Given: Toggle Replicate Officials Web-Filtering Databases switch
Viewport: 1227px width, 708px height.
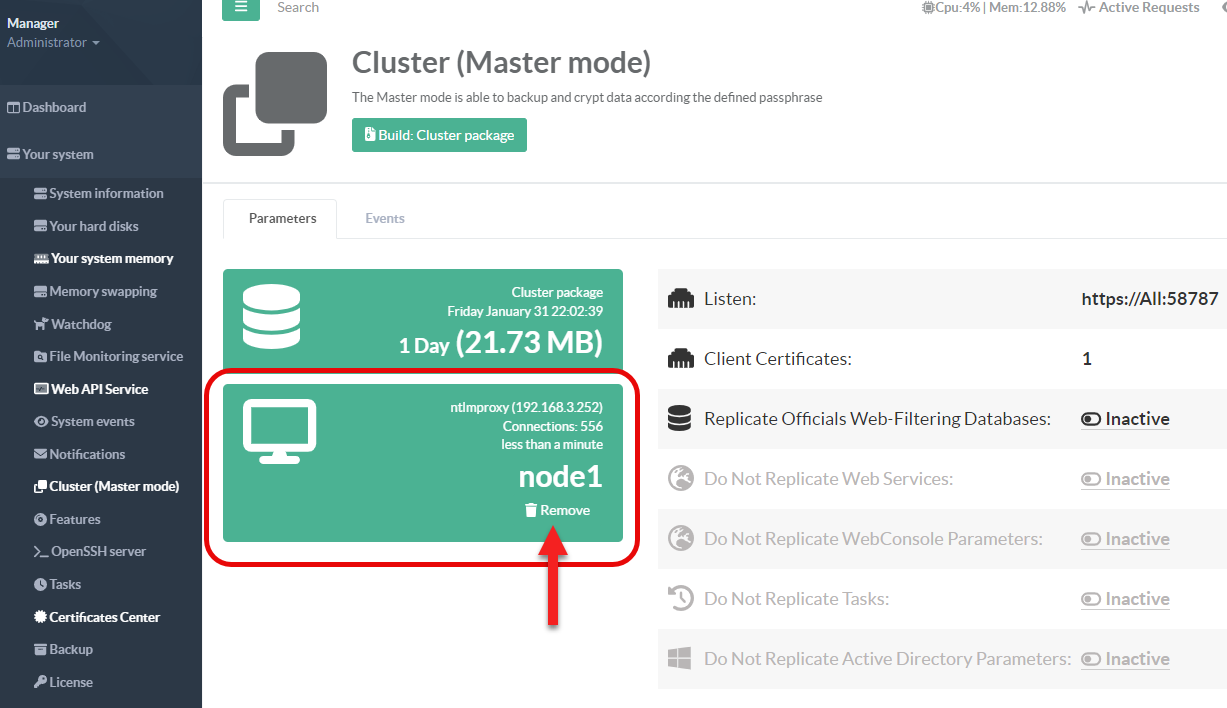Looking at the screenshot, I should (x=1125, y=419).
